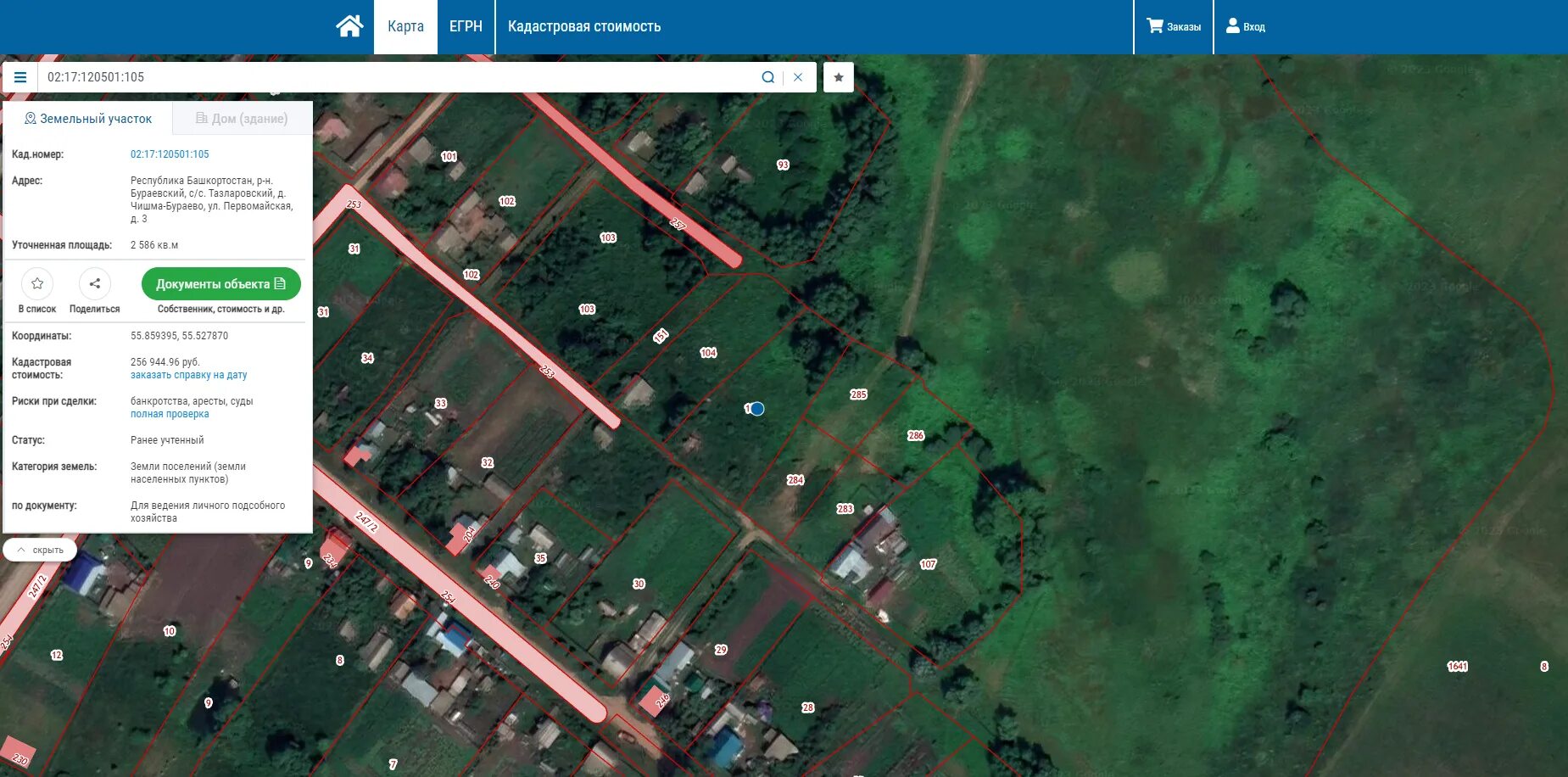Select the Земельный участок tab
This screenshot has height=777, width=1568.
(x=88, y=119)
